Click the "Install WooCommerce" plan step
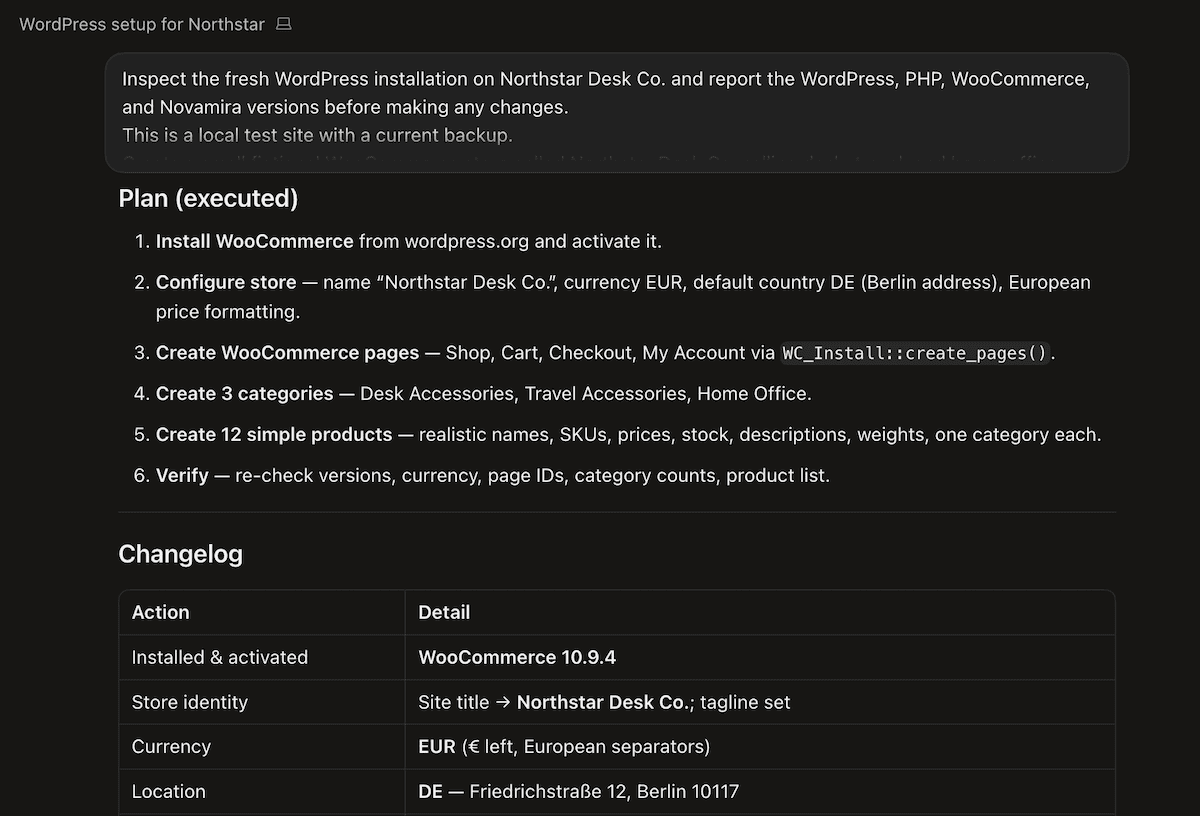The width and height of the screenshot is (1200, 816). point(409,241)
